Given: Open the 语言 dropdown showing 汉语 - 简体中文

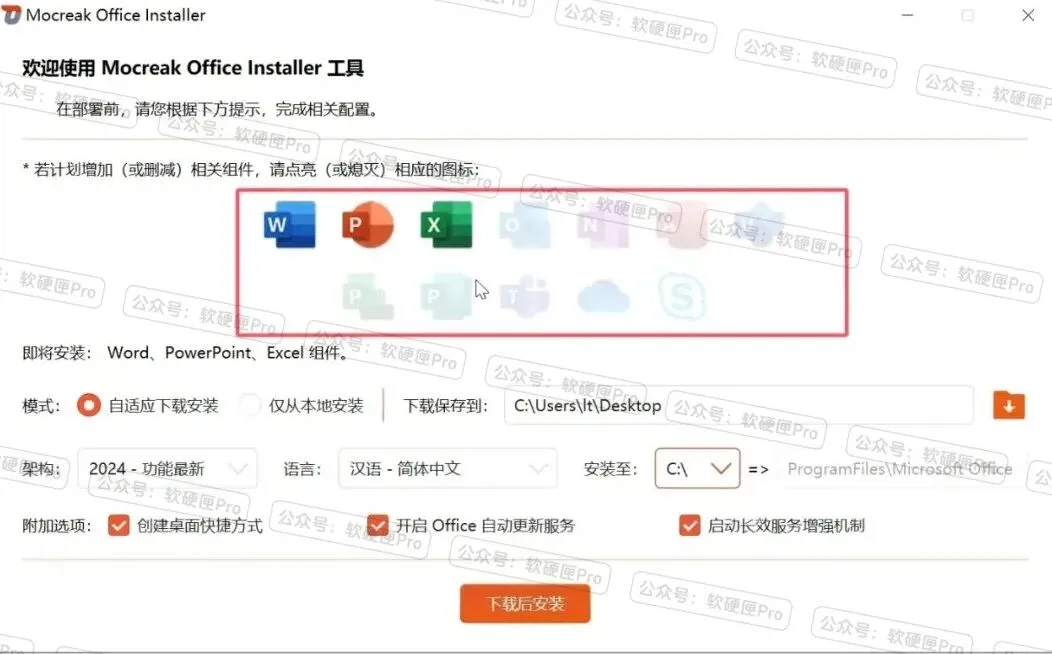Looking at the screenshot, I should tap(448, 468).
